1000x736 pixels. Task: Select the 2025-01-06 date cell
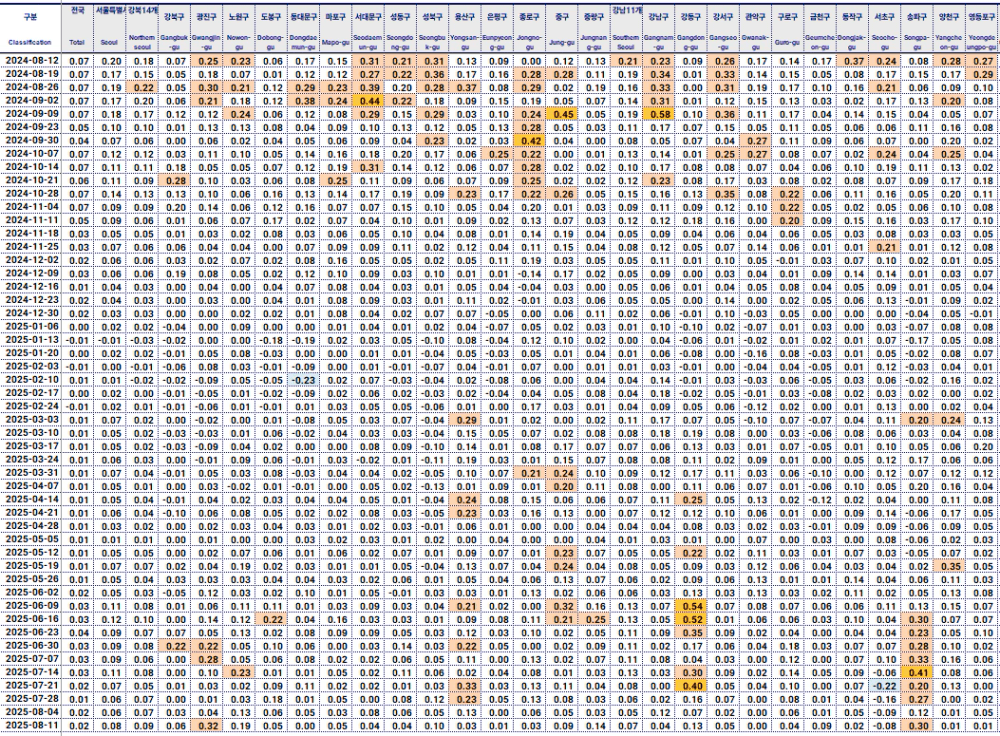31,327
